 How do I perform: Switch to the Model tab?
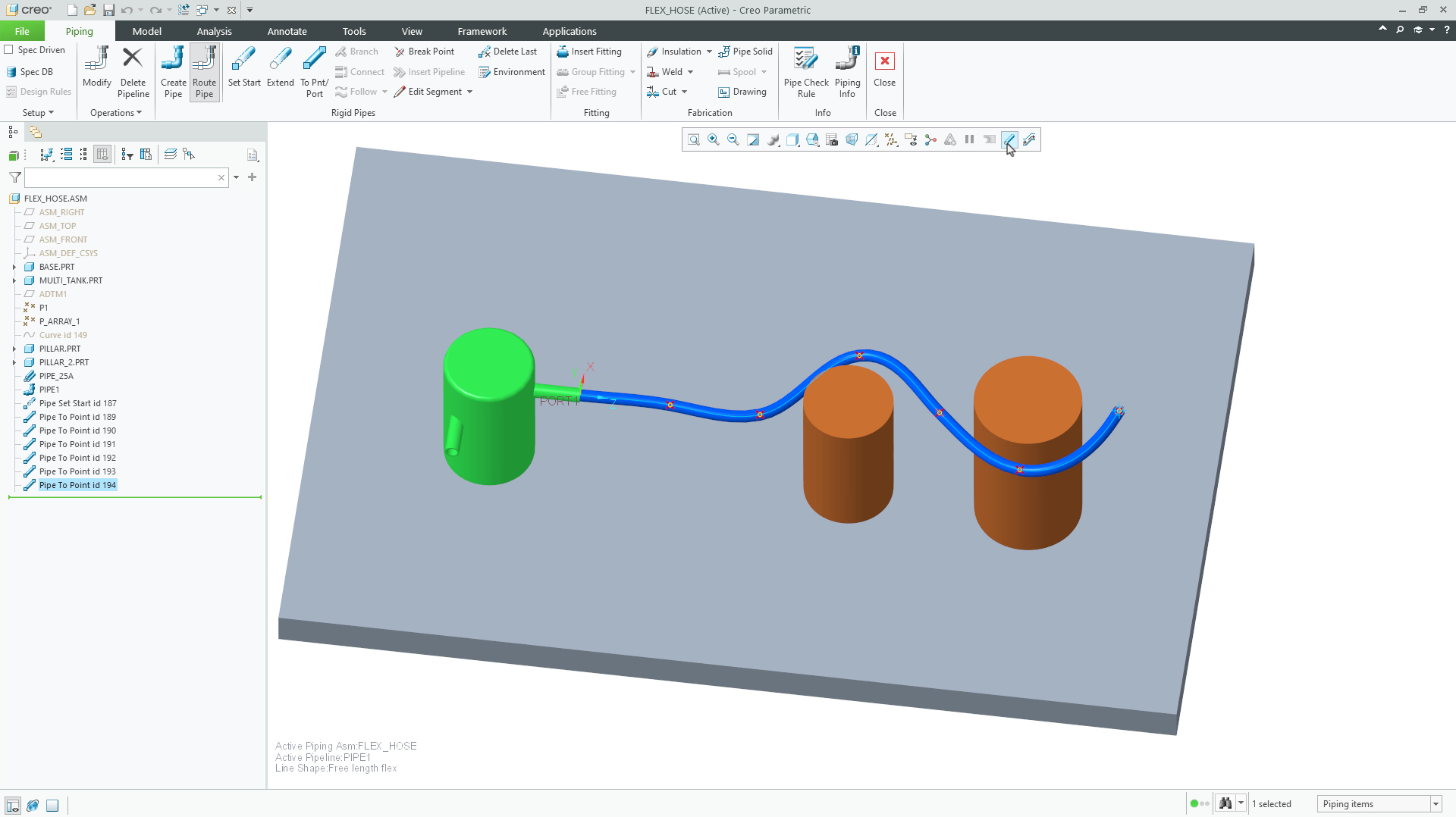point(146,31)
